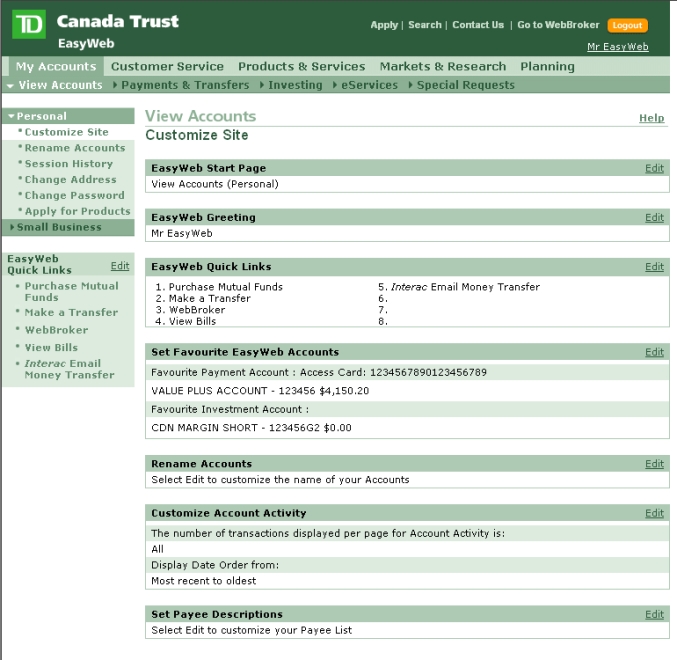This screenshot has width=677, height=660.
Task: Click the TD logo icon
Action: (x=28, y=24)
